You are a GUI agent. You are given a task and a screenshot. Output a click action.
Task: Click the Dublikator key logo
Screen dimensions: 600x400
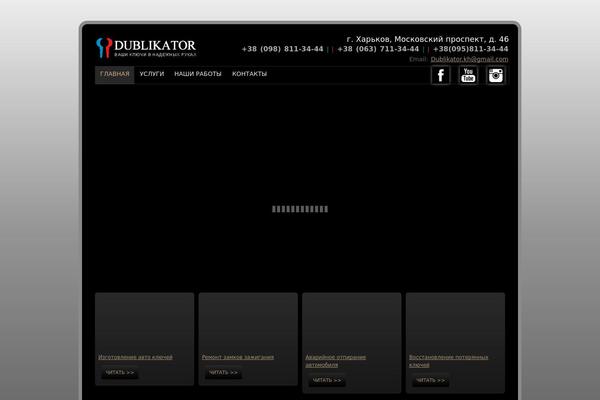pyautogui.click(x=146, y=48)
